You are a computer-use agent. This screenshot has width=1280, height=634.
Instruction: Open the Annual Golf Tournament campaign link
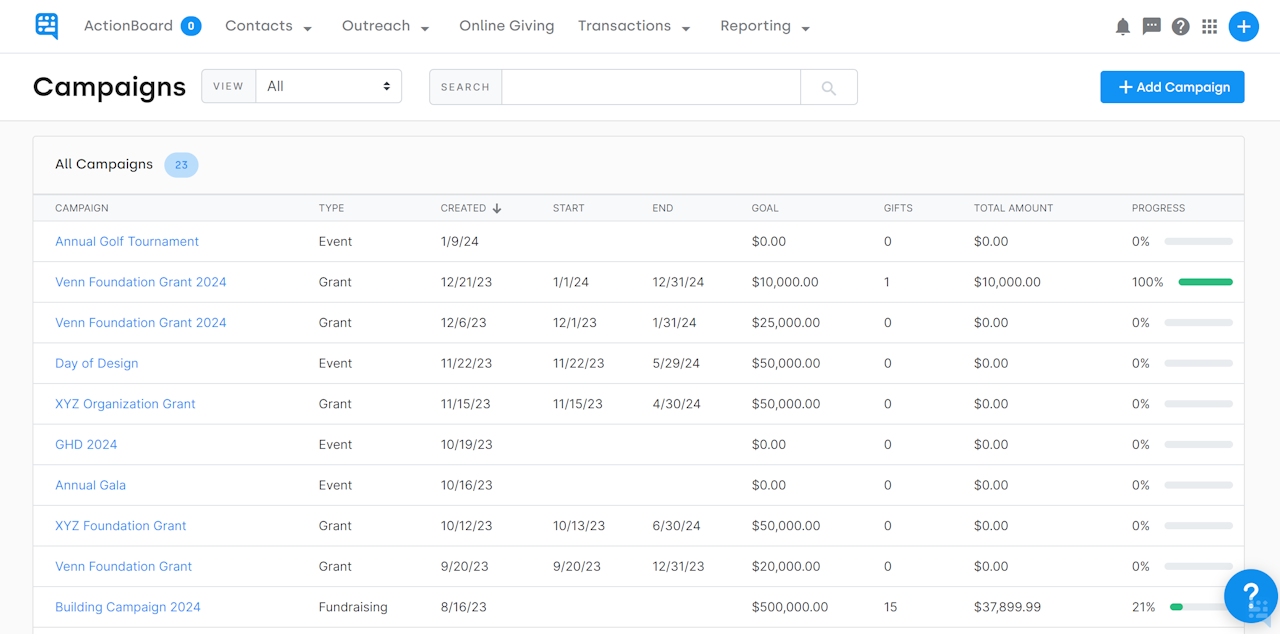coord(127,241)
